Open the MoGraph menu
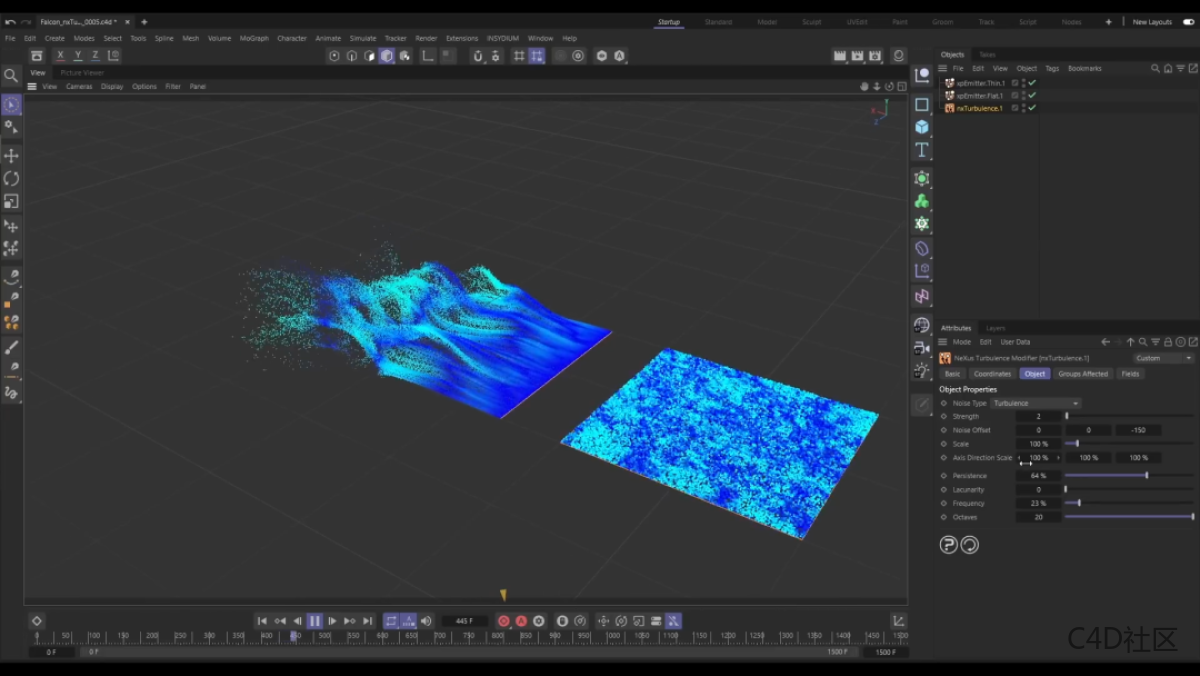 tap(254, 38)
